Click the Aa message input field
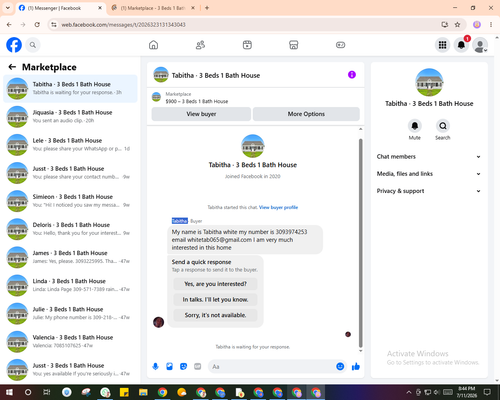This screenshot has height=400, width=500. click(x=271, y=367)
